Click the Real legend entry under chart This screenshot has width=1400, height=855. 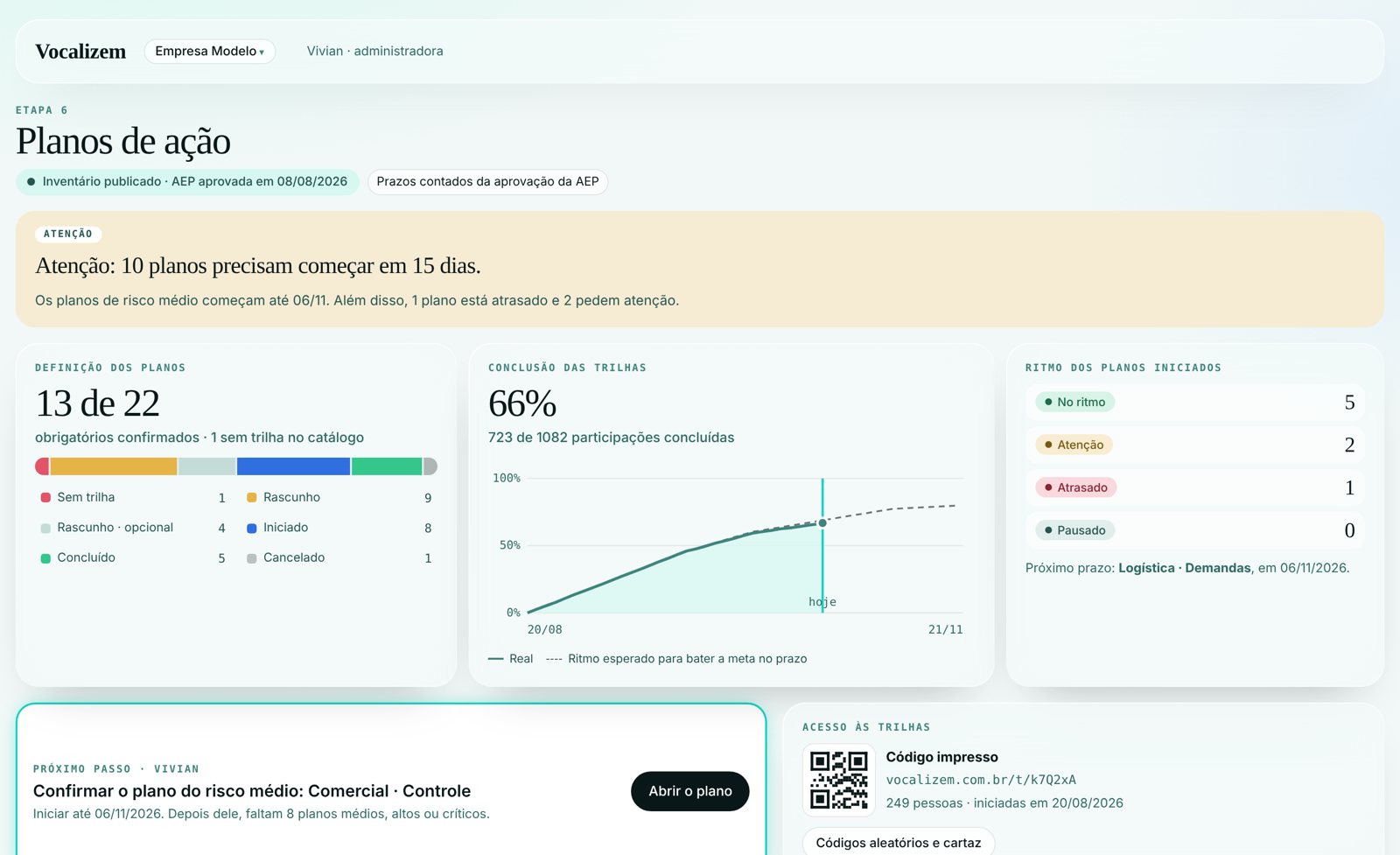click(x=511, y=659)
